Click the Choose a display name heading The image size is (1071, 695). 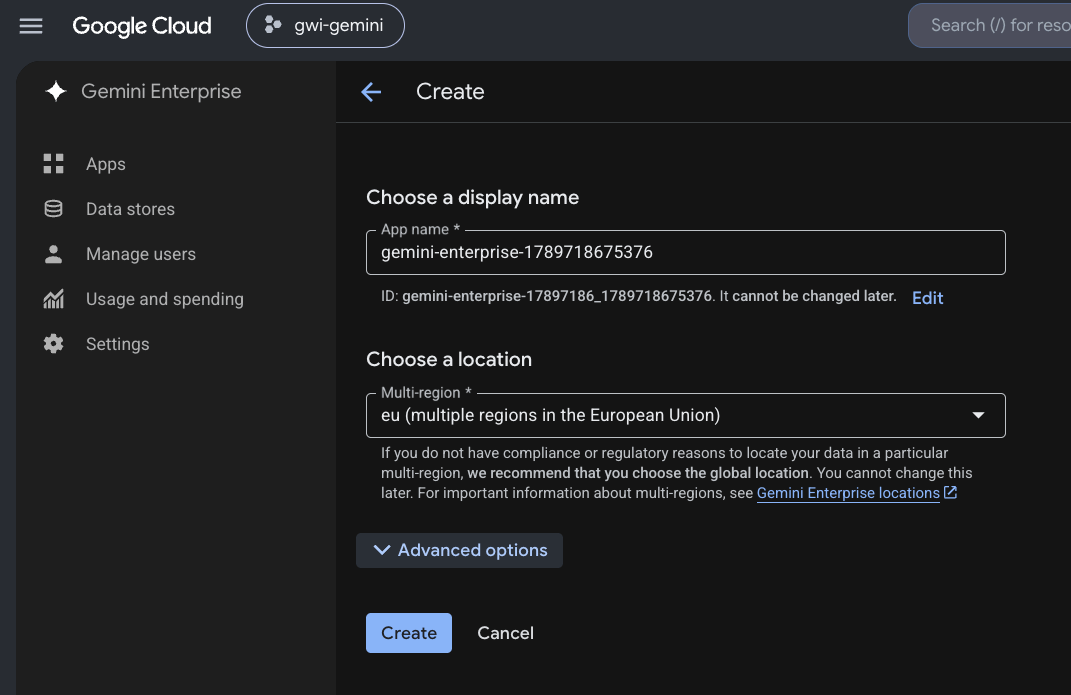coord(473,197)
